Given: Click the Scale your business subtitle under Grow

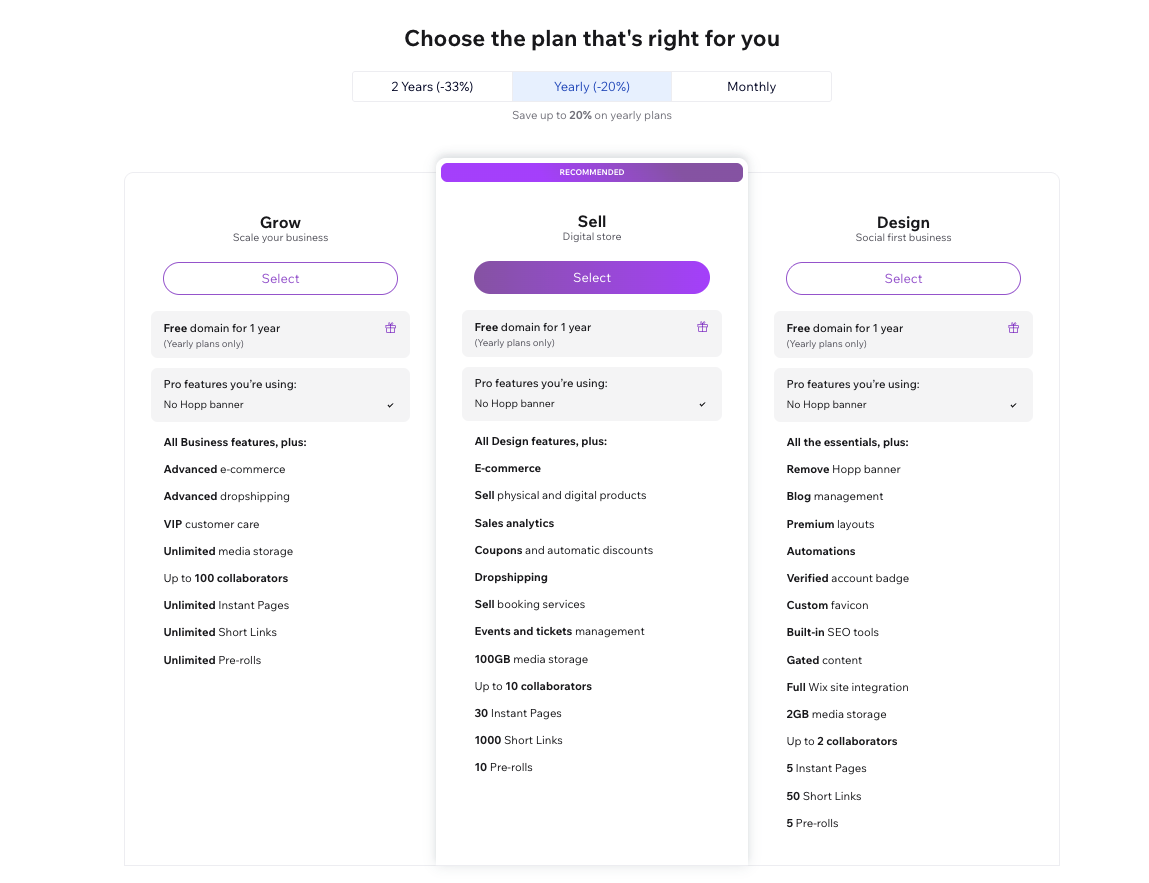Looking at the screenshot, I should pos(280,239).
